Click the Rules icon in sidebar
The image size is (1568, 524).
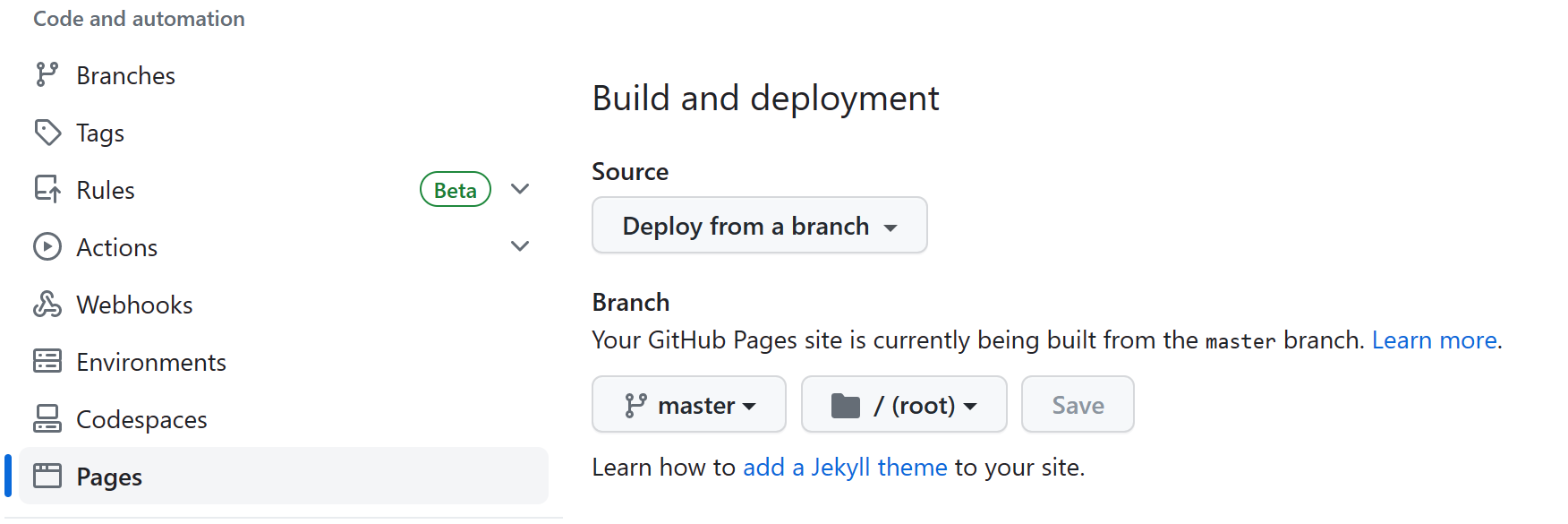(x=47, y=190)
